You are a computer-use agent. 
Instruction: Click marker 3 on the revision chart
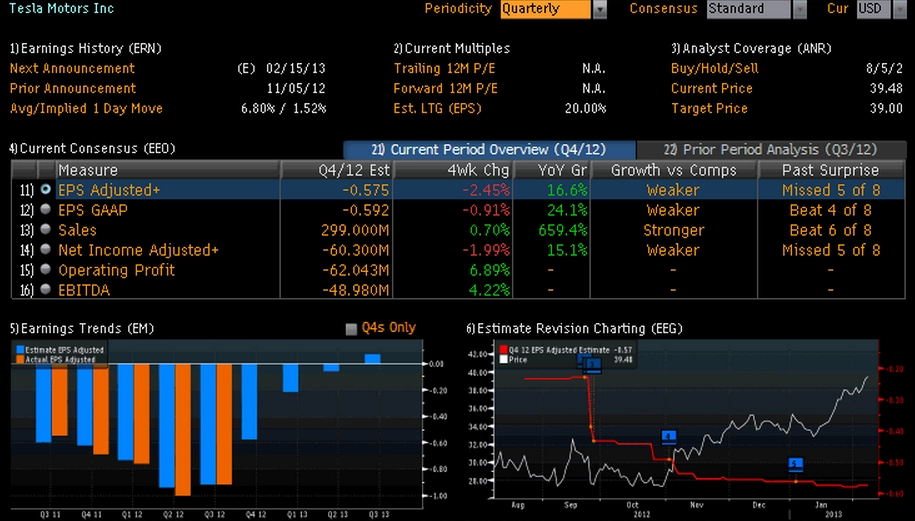click(592, 365)
